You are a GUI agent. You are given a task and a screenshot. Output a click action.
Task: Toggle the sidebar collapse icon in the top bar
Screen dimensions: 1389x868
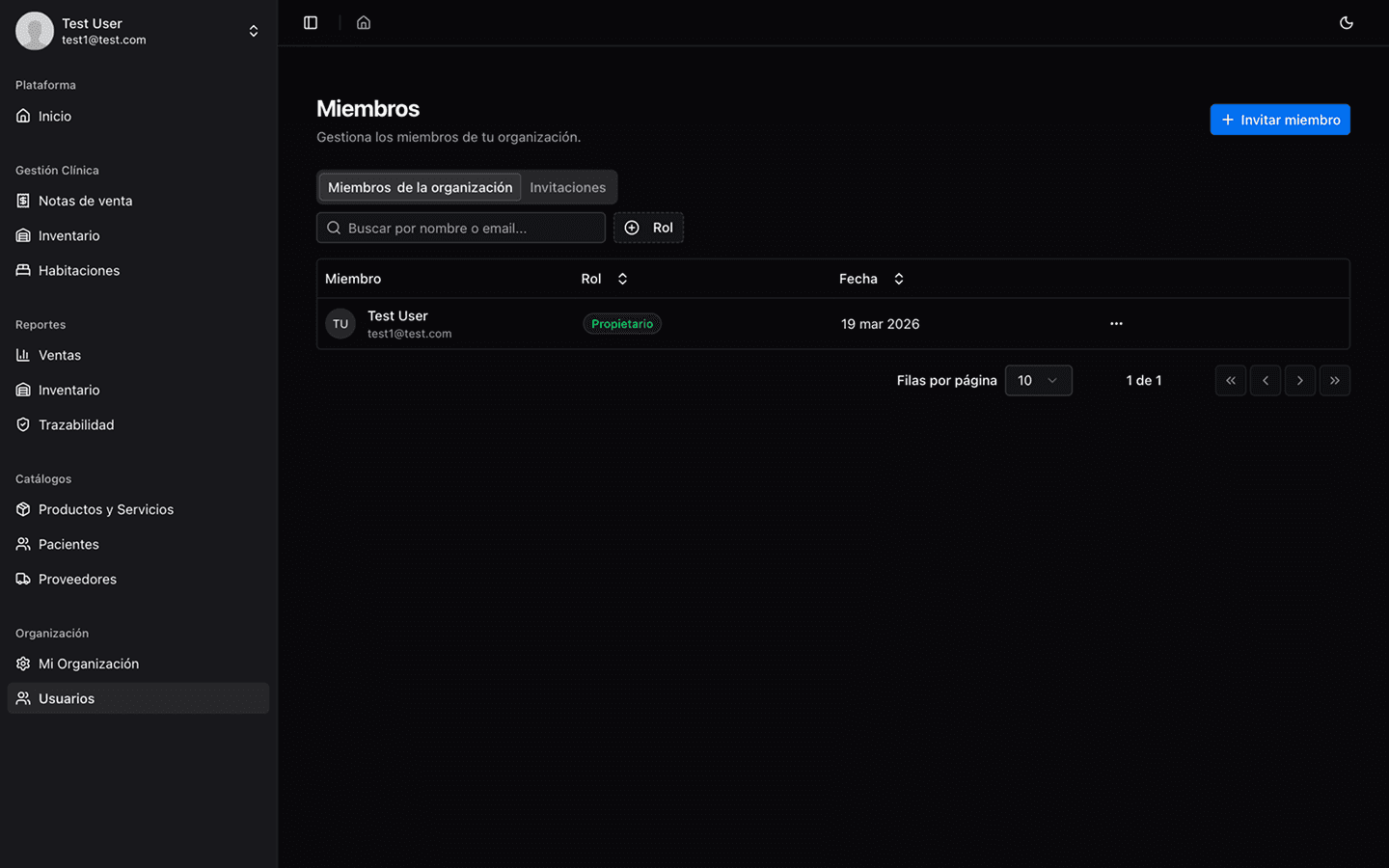pos(311,22)
